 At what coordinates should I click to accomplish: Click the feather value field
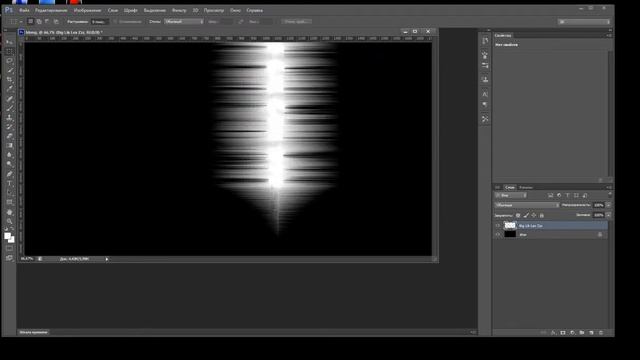pos(99,22)
